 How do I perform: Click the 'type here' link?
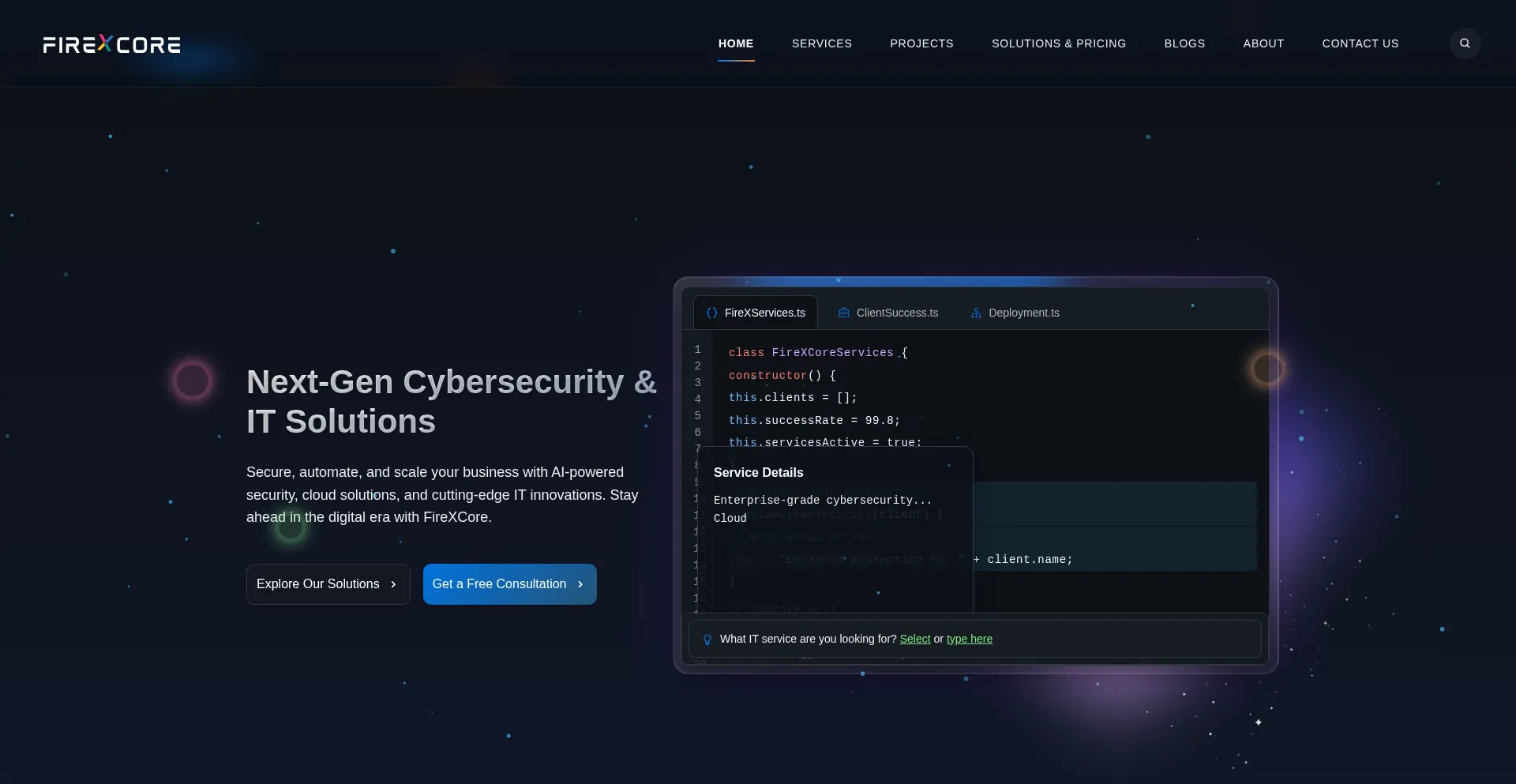click(x=970, y=639)
